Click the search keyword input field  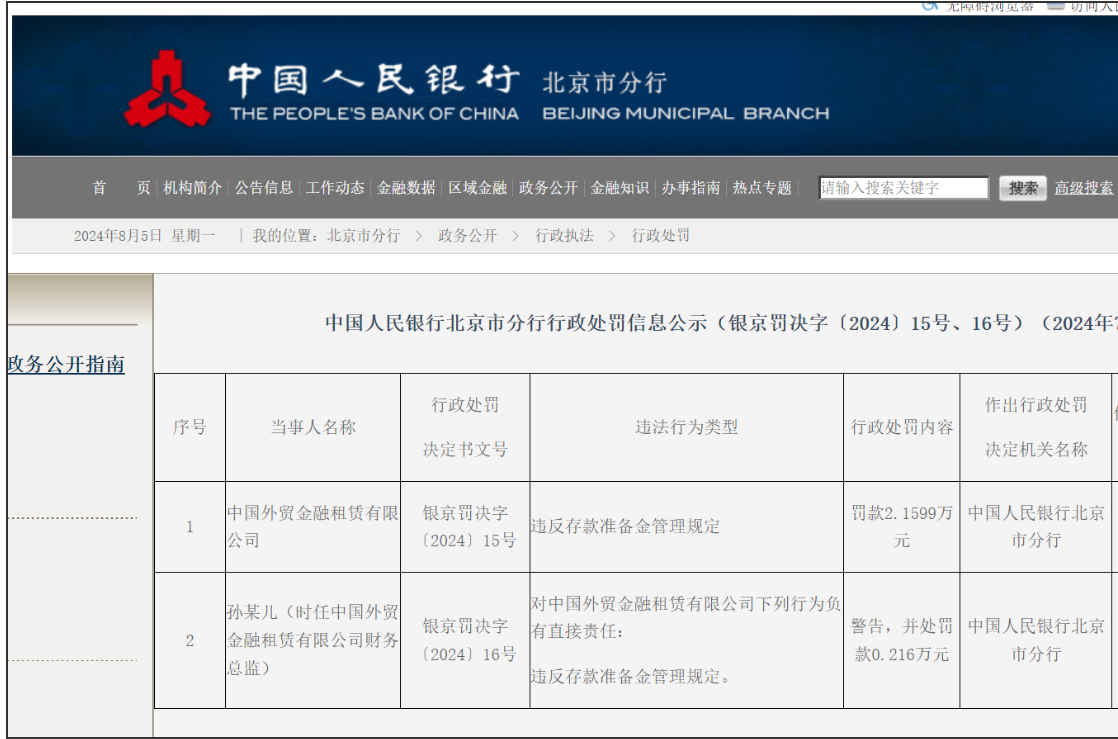tap(903, 188)
